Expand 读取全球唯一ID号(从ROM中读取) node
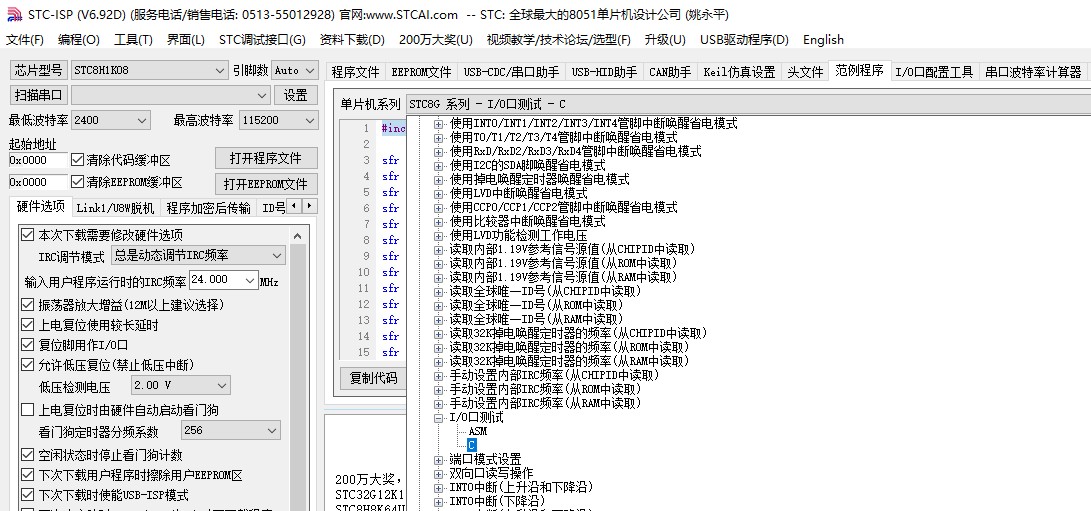The height and width of the screenshot is (511, 1091). pos(438,305)
